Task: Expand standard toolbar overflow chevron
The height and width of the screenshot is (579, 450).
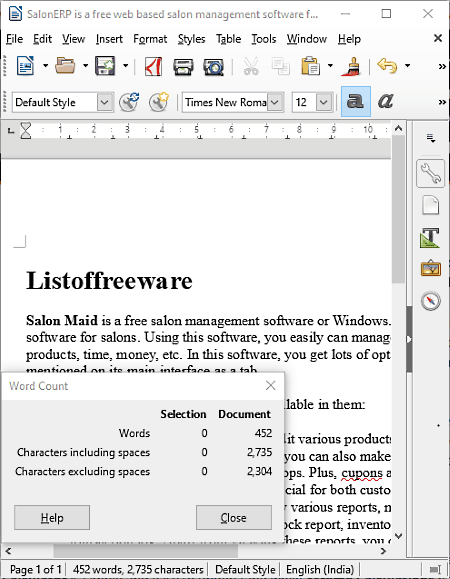Action: click(442, 66)
